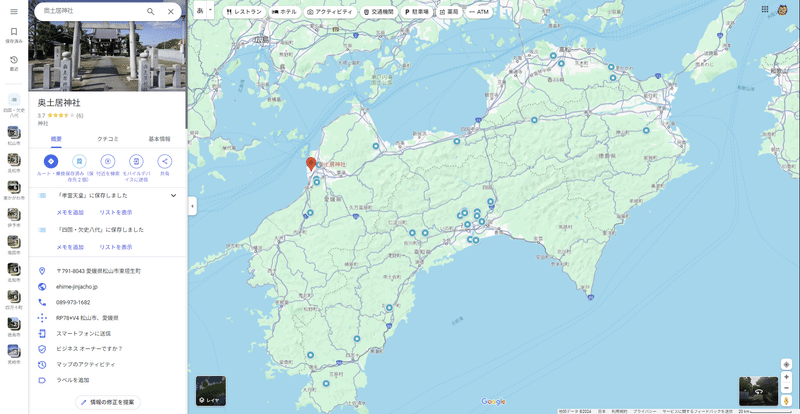This screenshot has height=414, width=800.
Task: Click send to mobile device icon
Action: coord(136,161)
